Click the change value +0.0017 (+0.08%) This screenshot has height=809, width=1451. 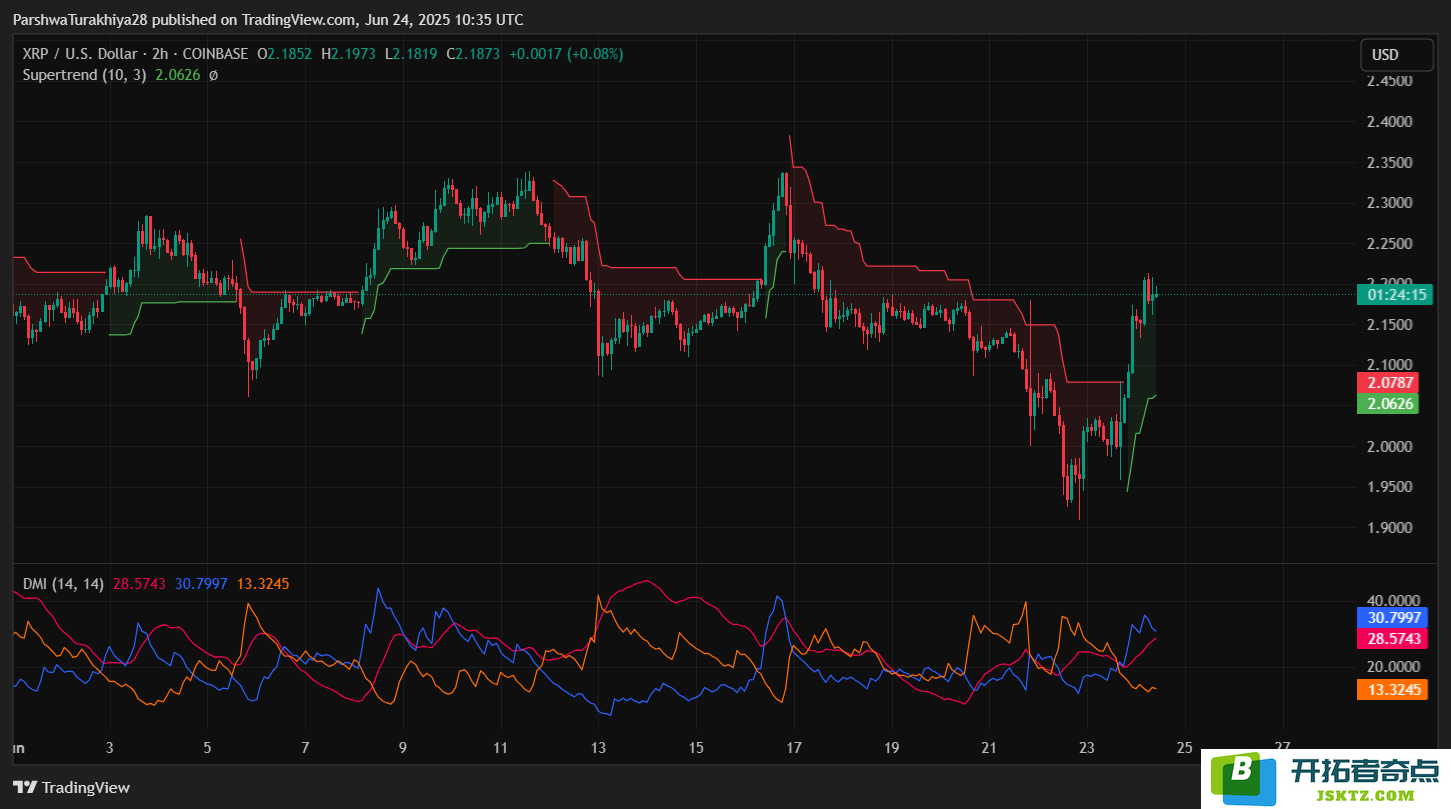566,54
